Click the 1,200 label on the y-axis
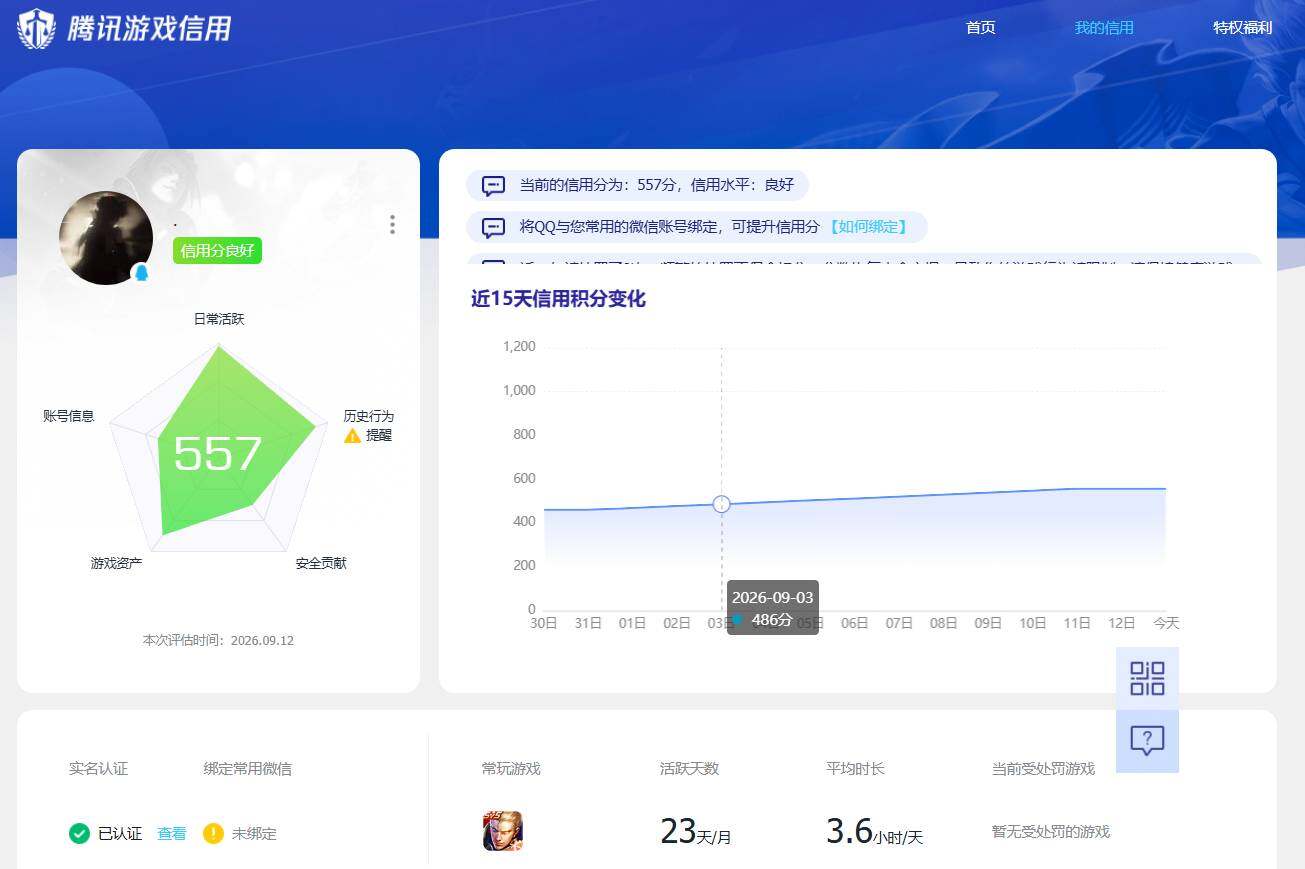1305x869 pixels. [519, 347]
